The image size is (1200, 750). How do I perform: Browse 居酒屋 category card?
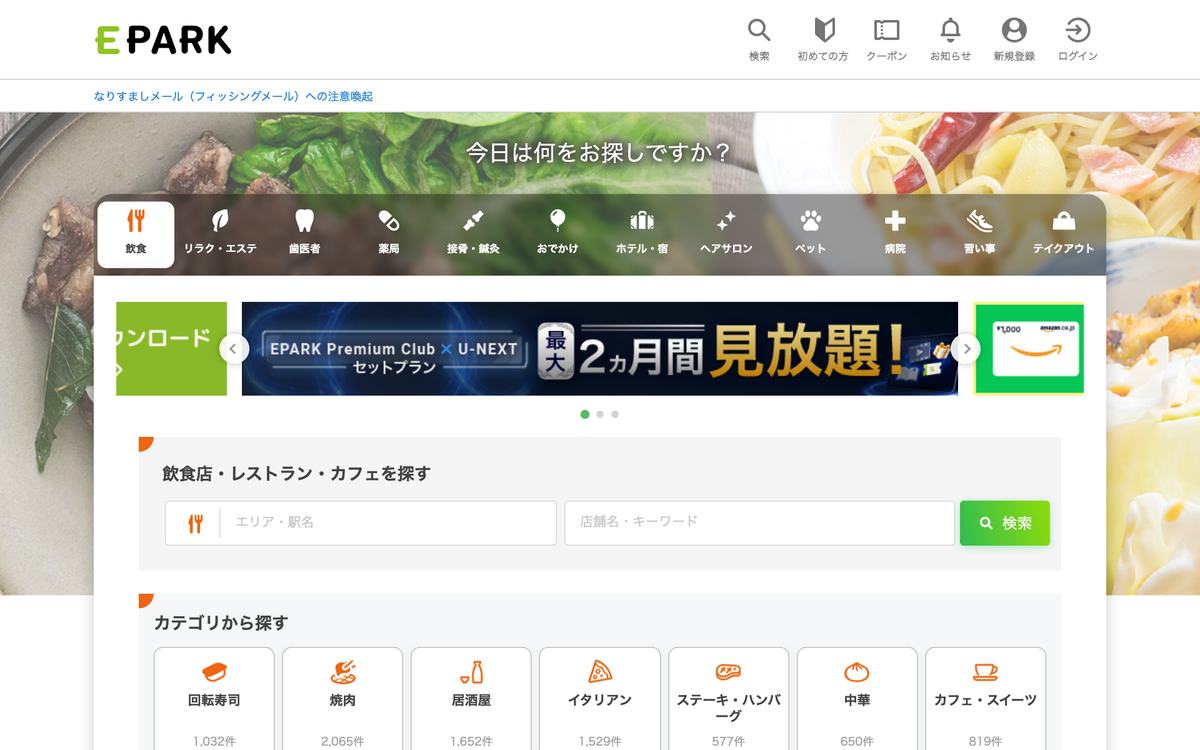pos(471,699)
